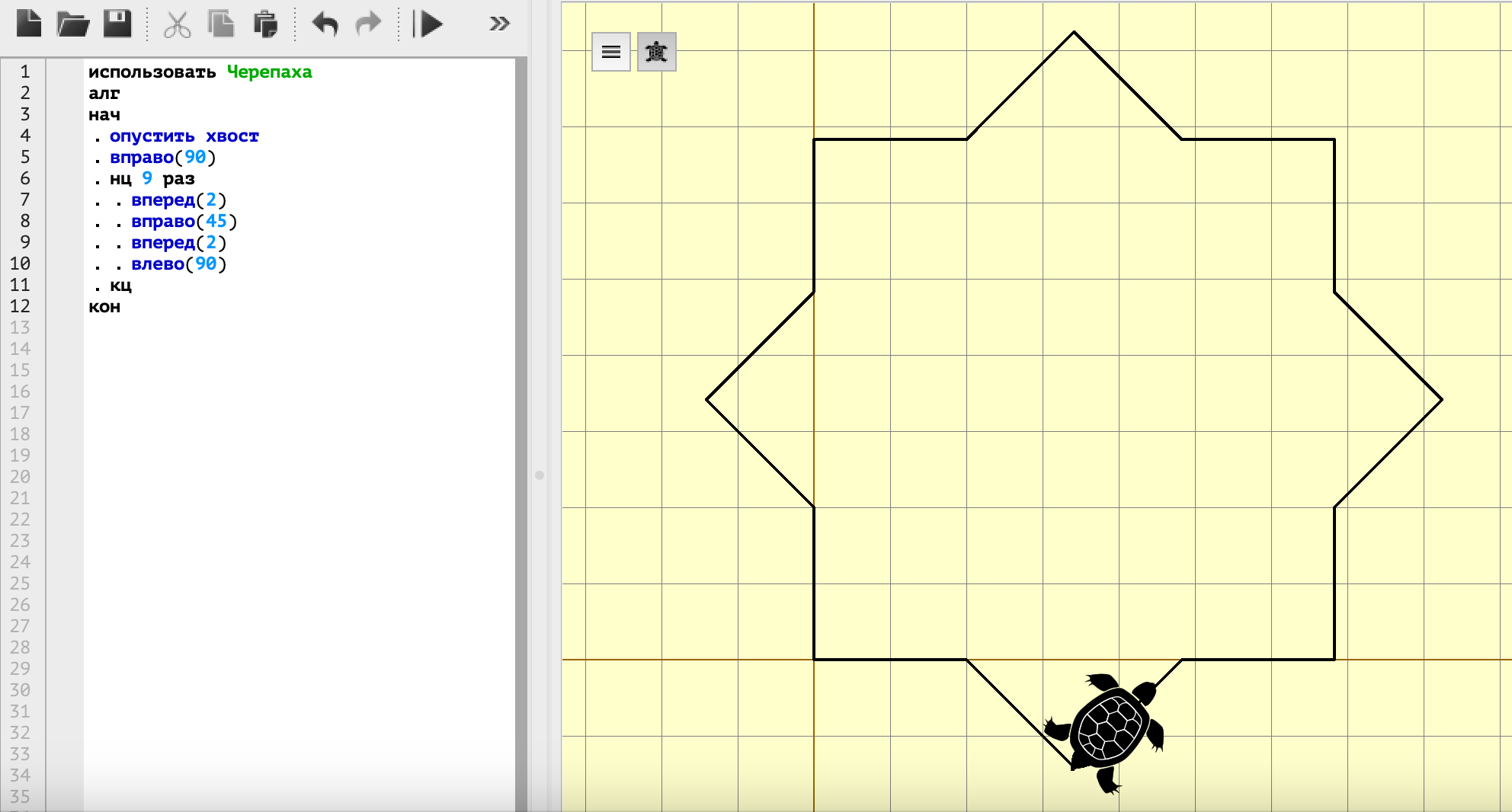
Task: Click line number 12 in the gutter
Action: click(20, 306)
